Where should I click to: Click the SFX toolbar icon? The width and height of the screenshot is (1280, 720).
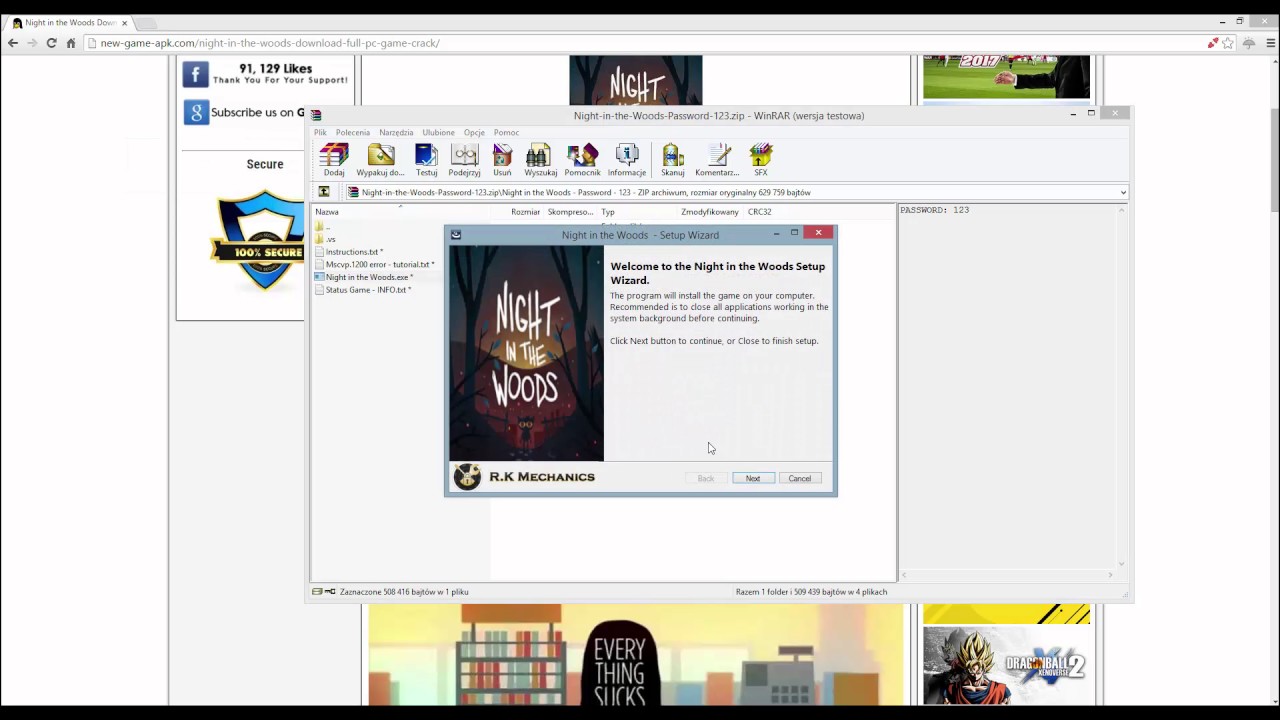(761, 160)
